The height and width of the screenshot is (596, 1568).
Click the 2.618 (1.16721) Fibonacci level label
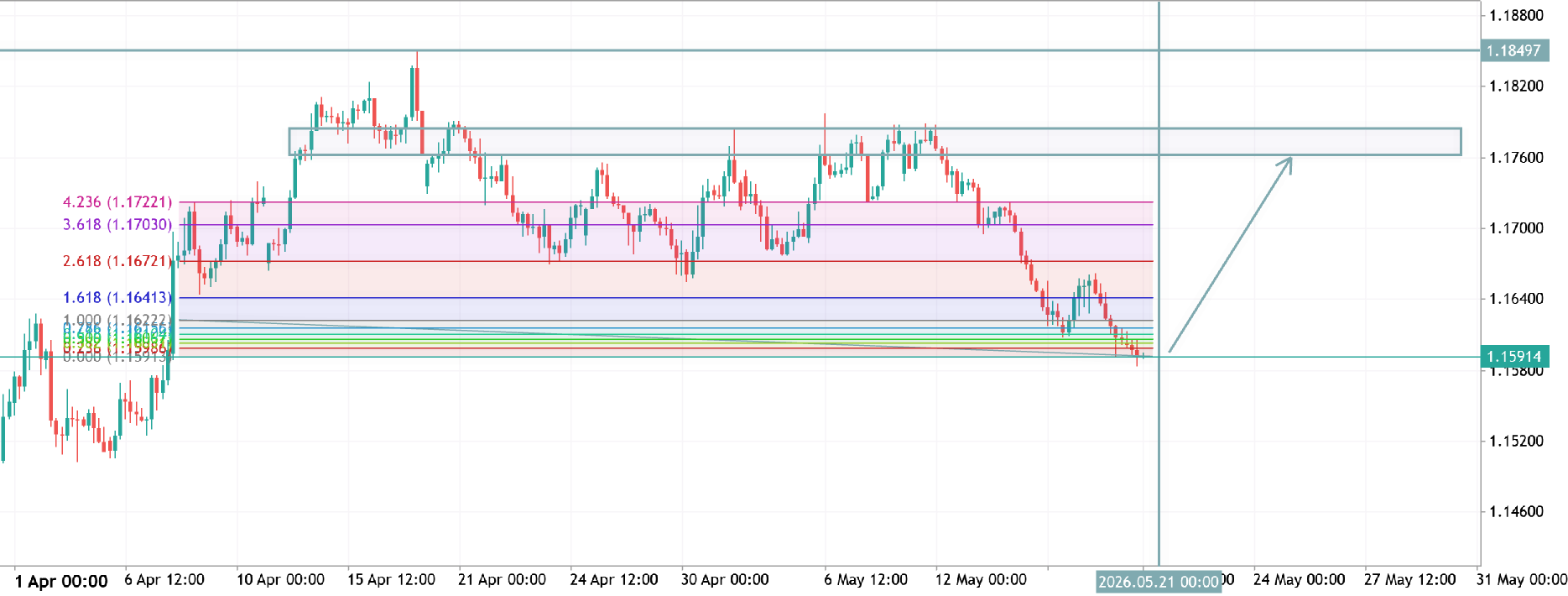(117, 261)
